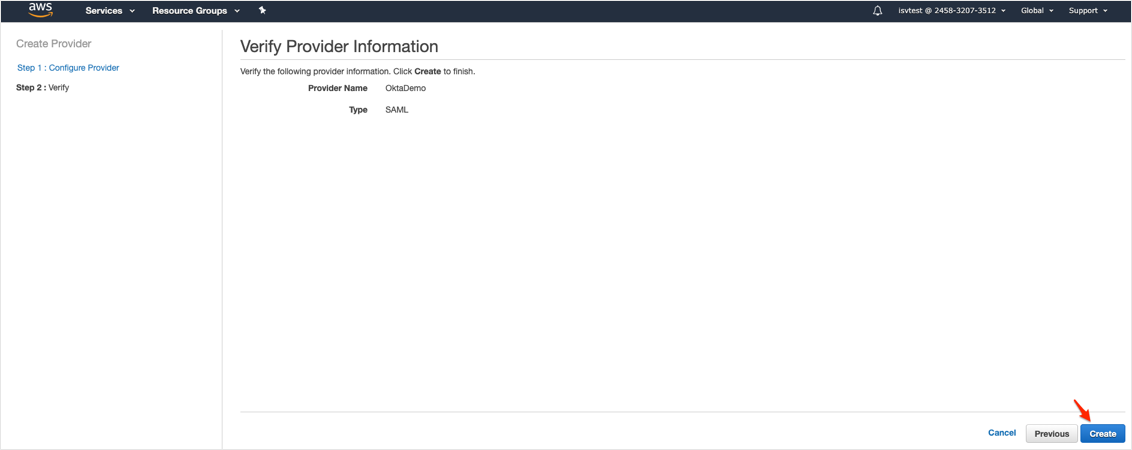Open the Support menu
Viewport: 1132px width, 450px height.
coord(1088,11)
